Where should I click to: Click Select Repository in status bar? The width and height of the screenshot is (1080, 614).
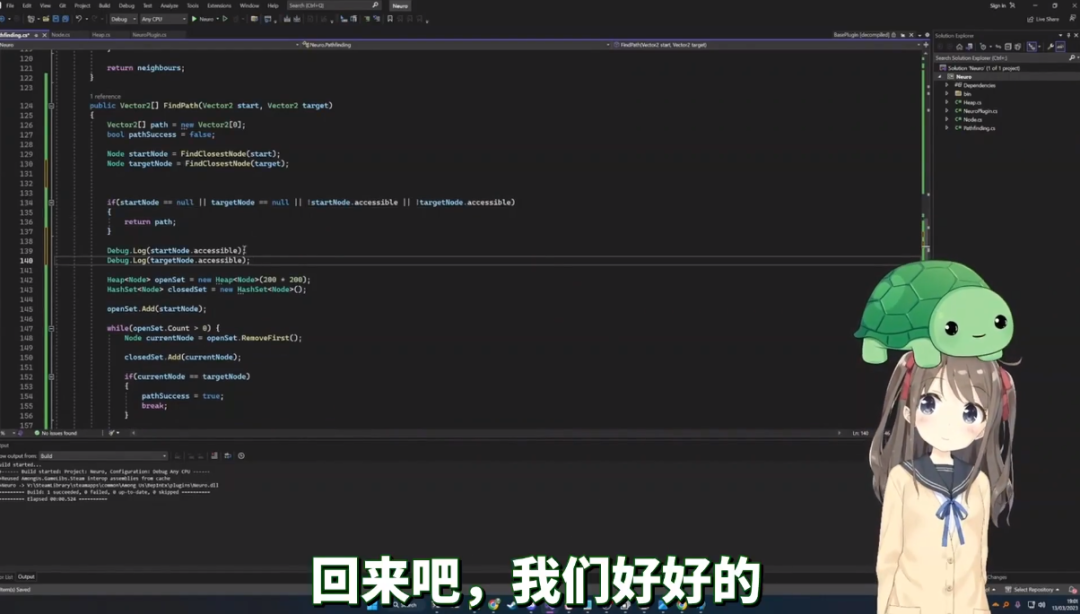tap(1032, 590)
